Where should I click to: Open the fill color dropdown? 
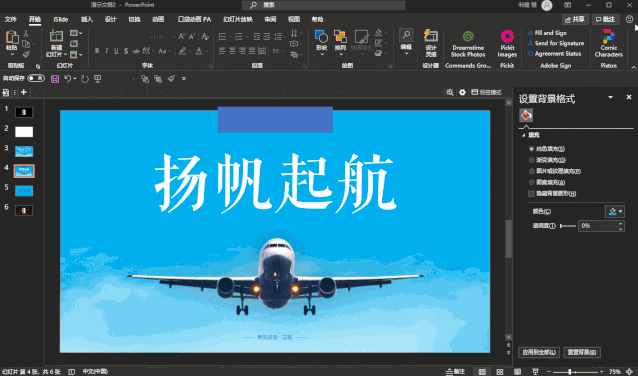coord(615,211)
